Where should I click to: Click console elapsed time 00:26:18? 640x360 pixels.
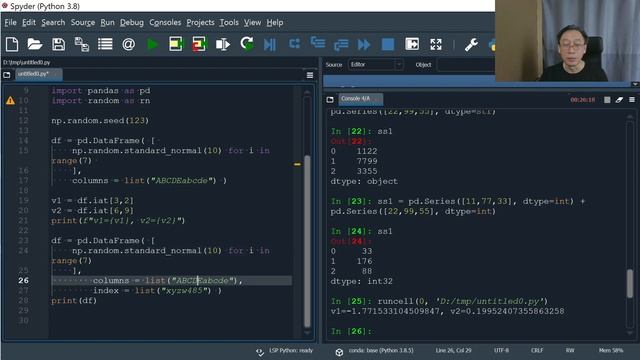[582, 100]
